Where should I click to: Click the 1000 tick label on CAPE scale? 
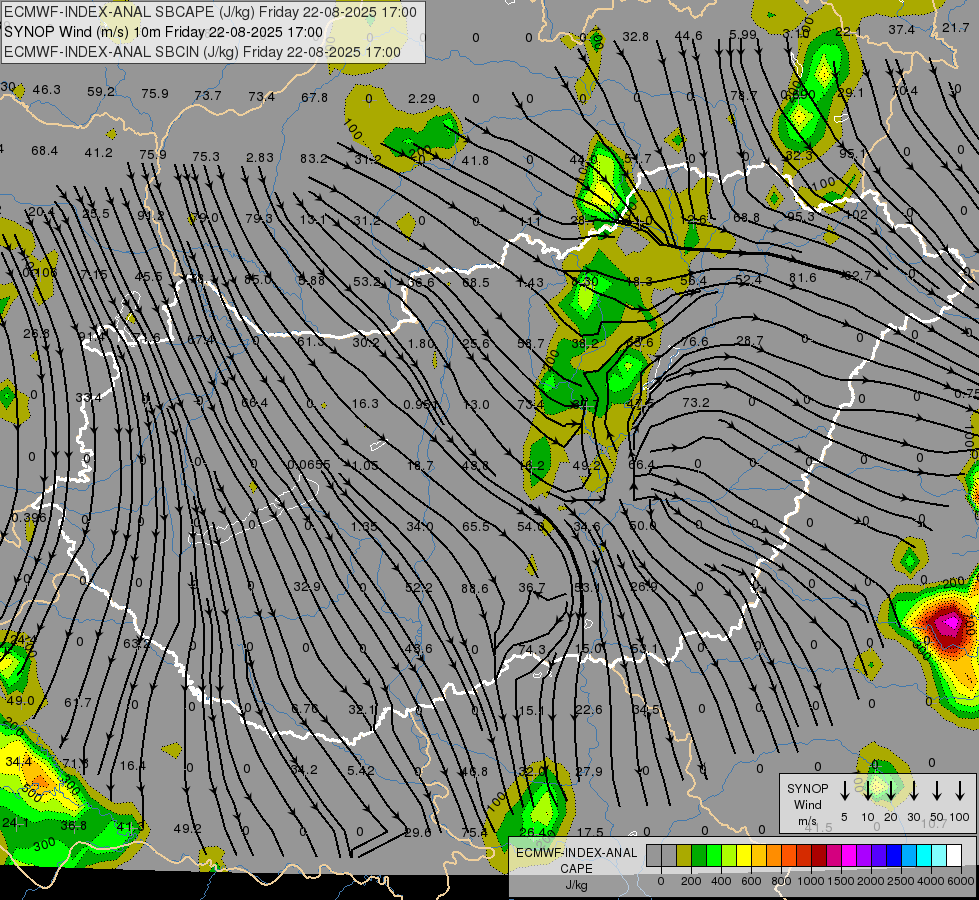(810, 881)
